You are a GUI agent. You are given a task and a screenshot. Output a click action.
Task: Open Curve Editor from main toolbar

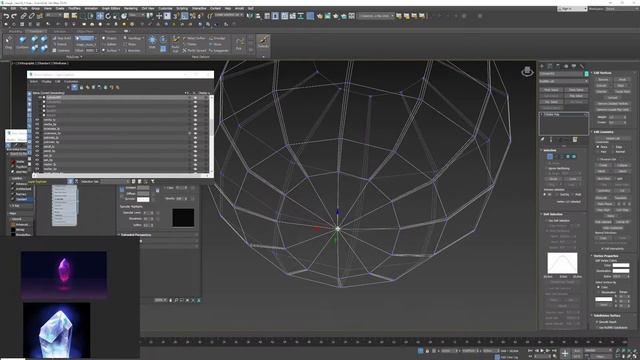(293, 16)
